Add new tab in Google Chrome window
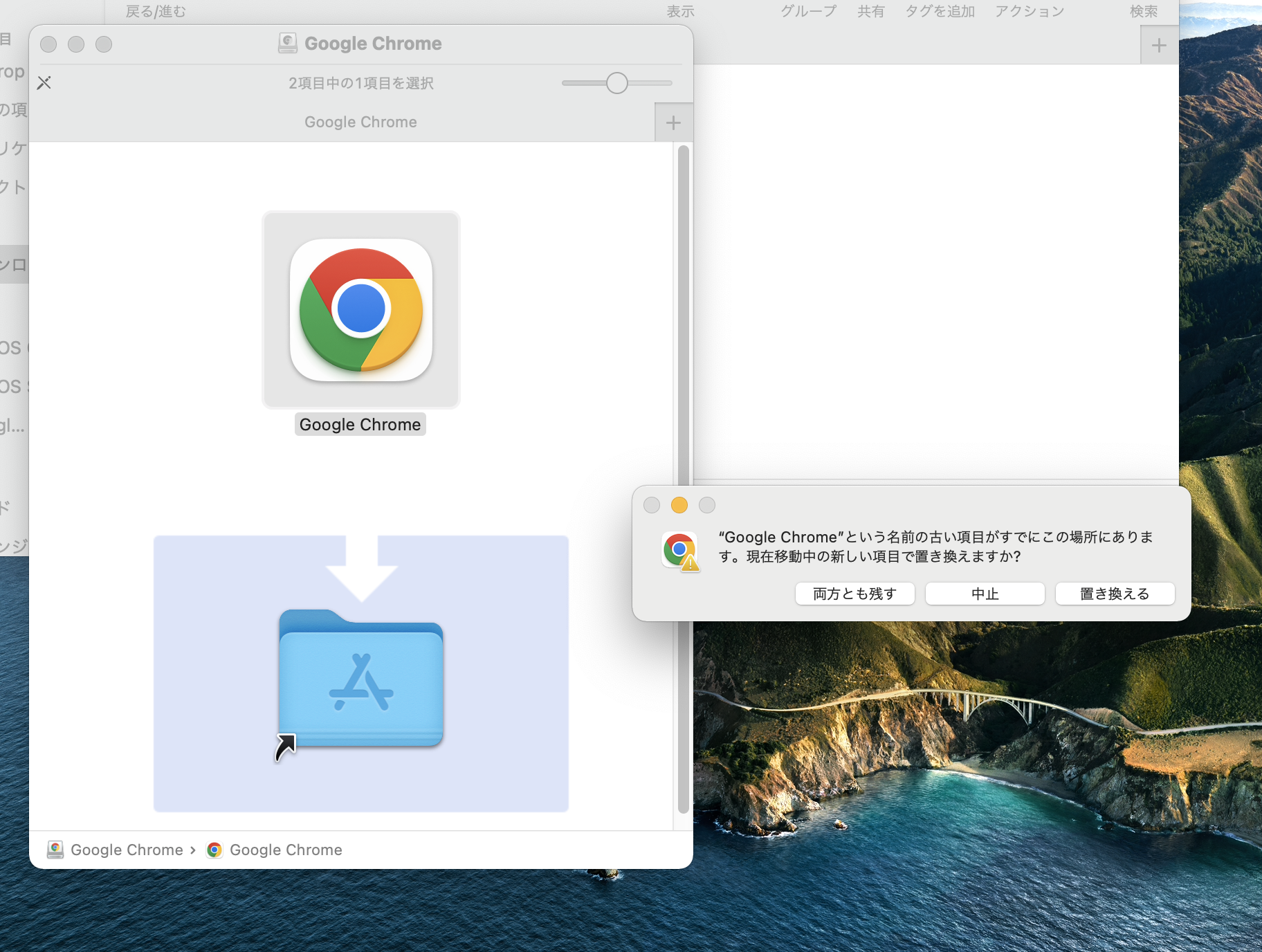Image resolution: width=1262 pixels, height=952 pixels. point(673,123)
